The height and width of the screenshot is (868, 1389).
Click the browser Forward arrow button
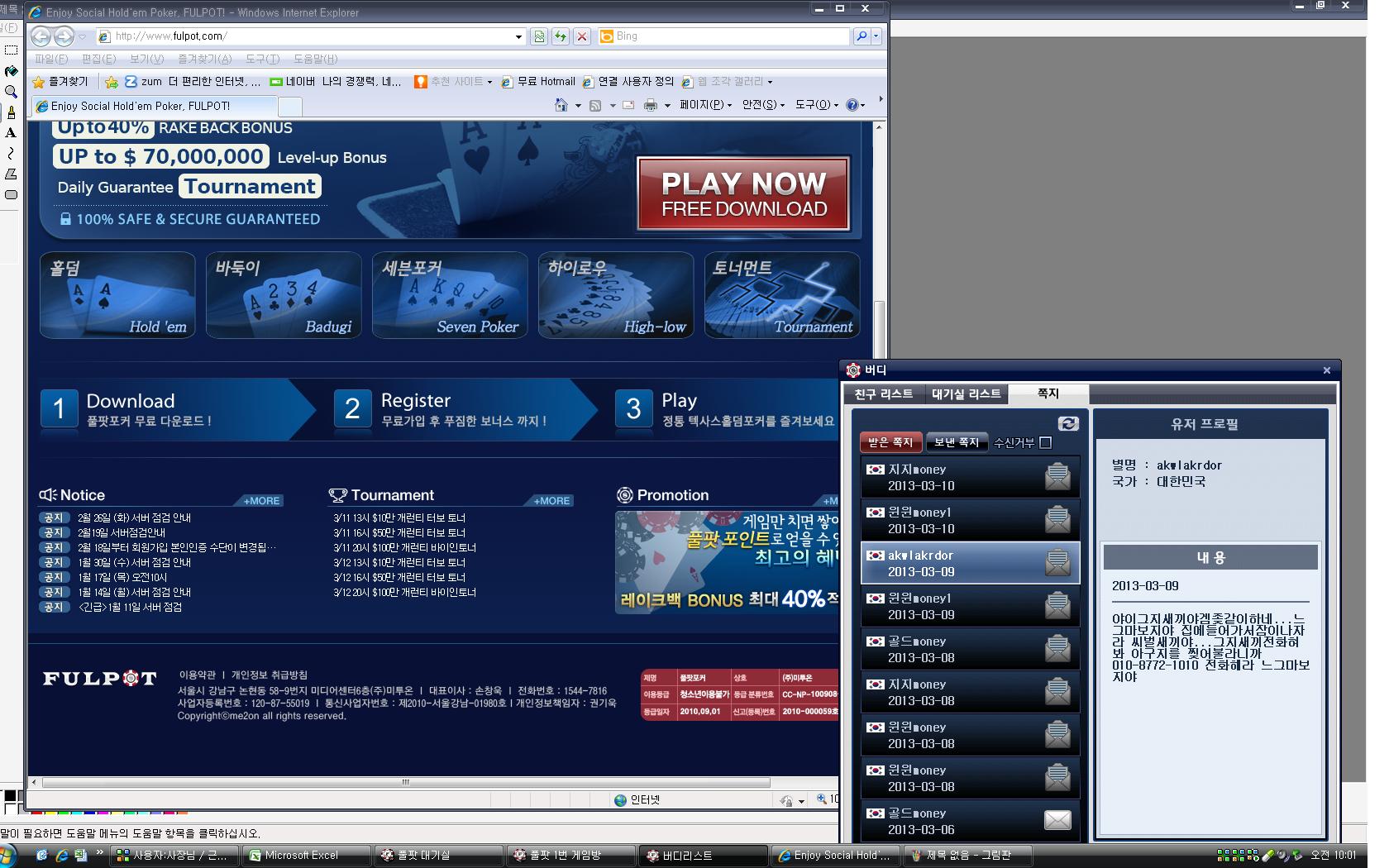[x=64, y=36]
